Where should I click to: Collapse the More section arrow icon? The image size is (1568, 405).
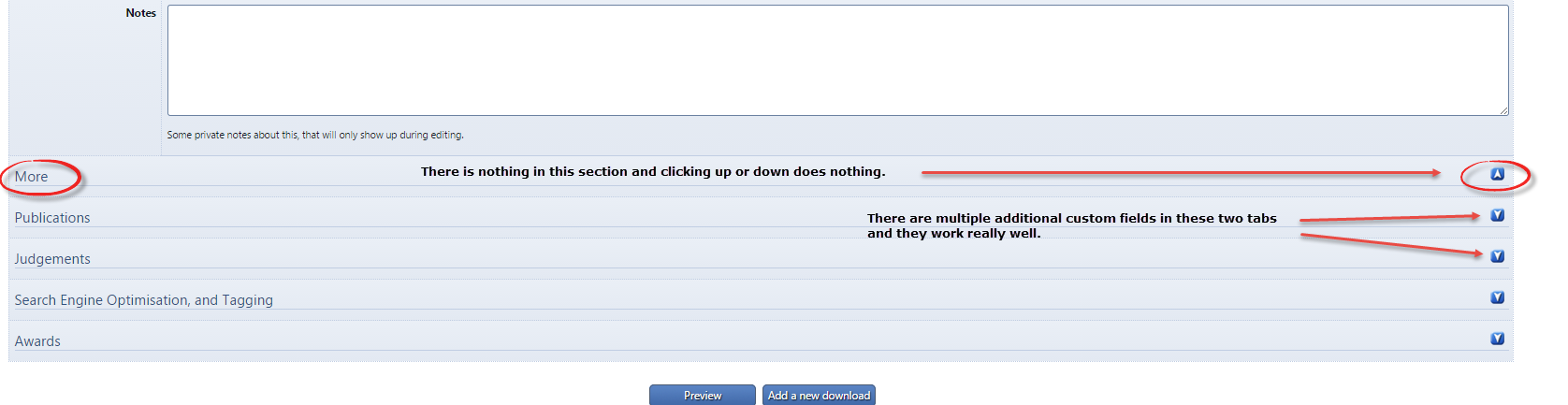(1497, 174)
